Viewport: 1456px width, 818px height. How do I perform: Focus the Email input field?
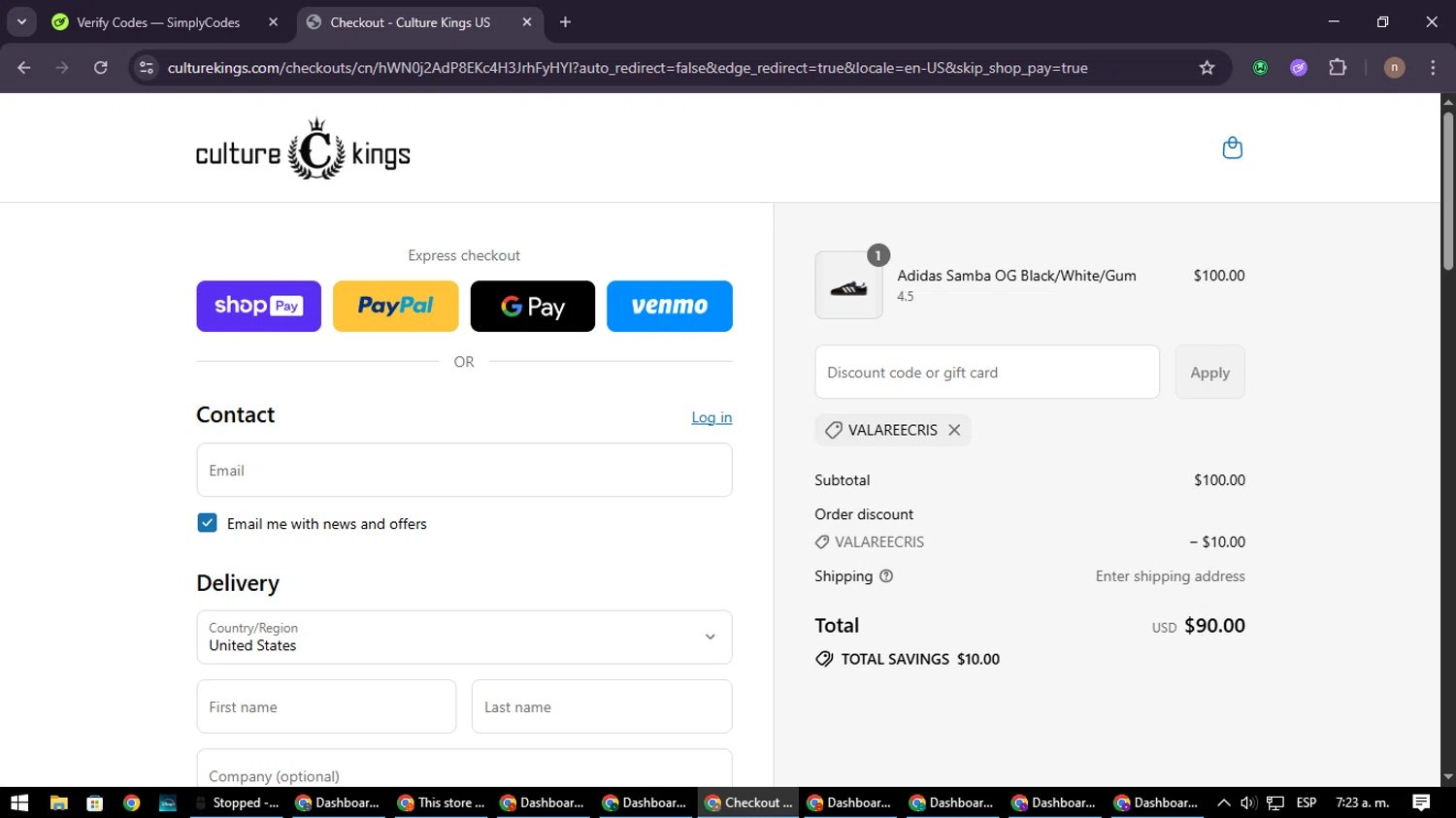tap(464, 471)
